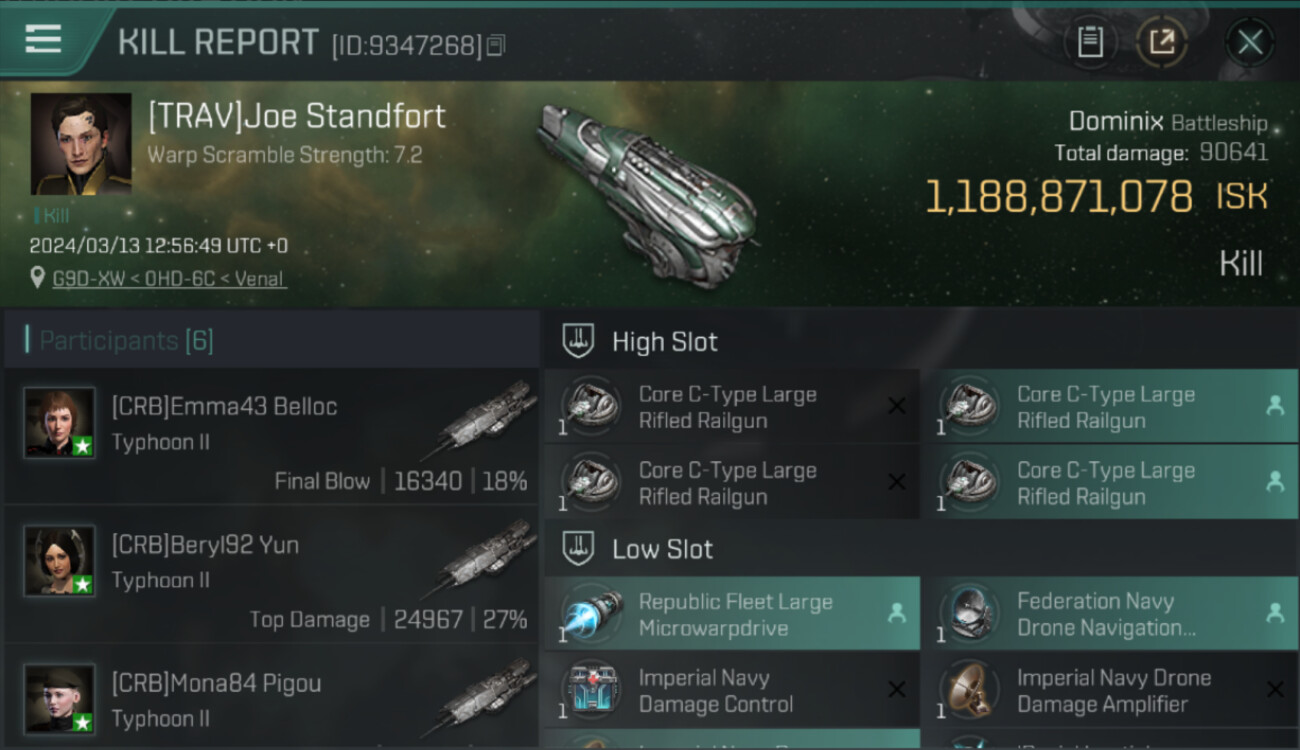
Task: Click the X on Imperial Navy Damage Control
Action: (897, 690)
